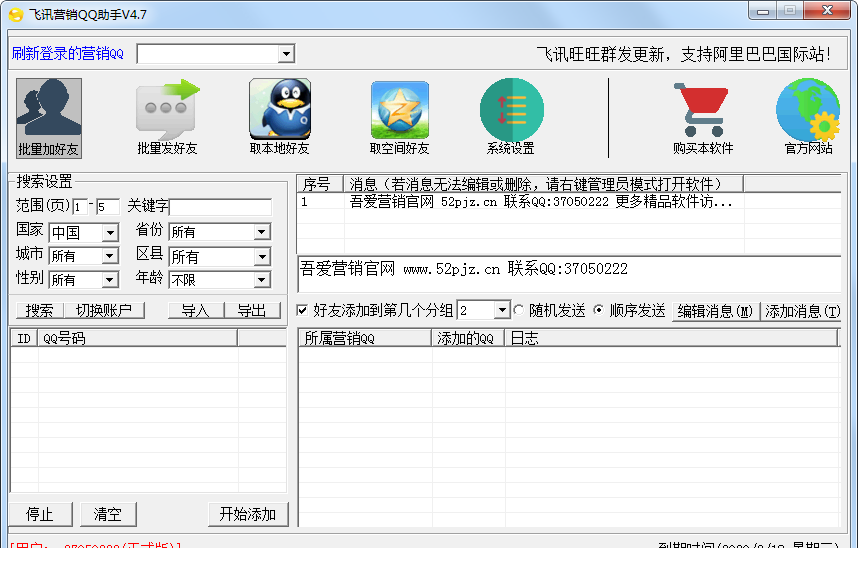Click the 消息 column header
This screenshot has height=571, width=858.
tap(543, 184)
